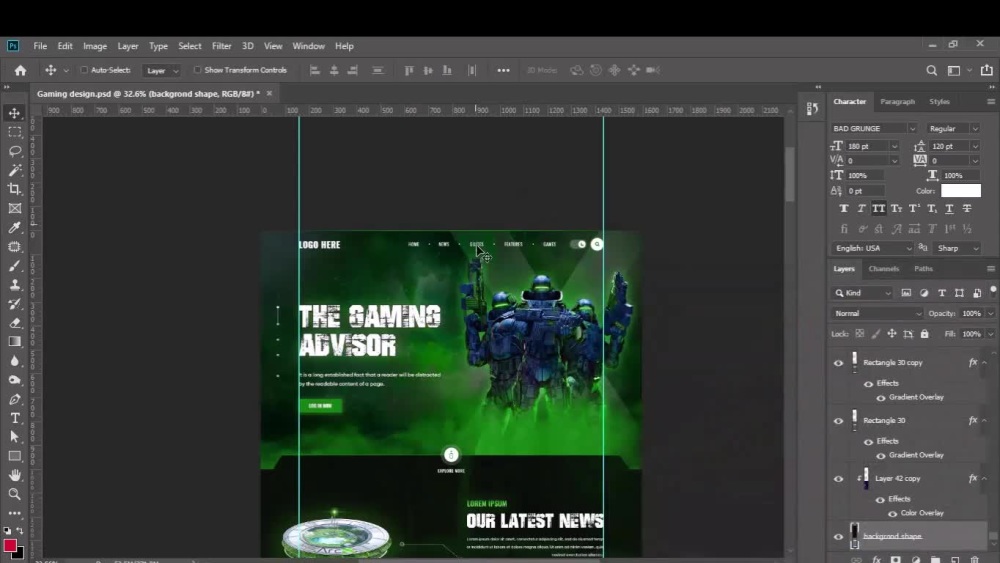This screenshot has height=563, width=1000.
Task: Hide the backgrond shape layer
Action: pos(839,537)
